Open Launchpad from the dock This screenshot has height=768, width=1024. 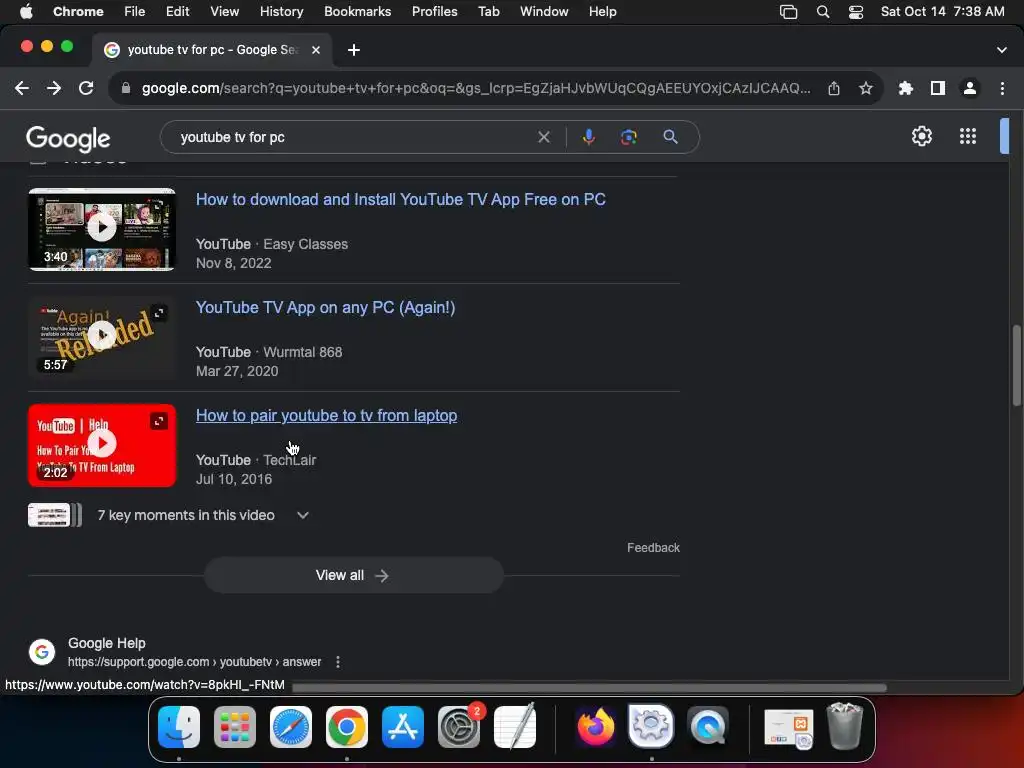coord(235,727)
